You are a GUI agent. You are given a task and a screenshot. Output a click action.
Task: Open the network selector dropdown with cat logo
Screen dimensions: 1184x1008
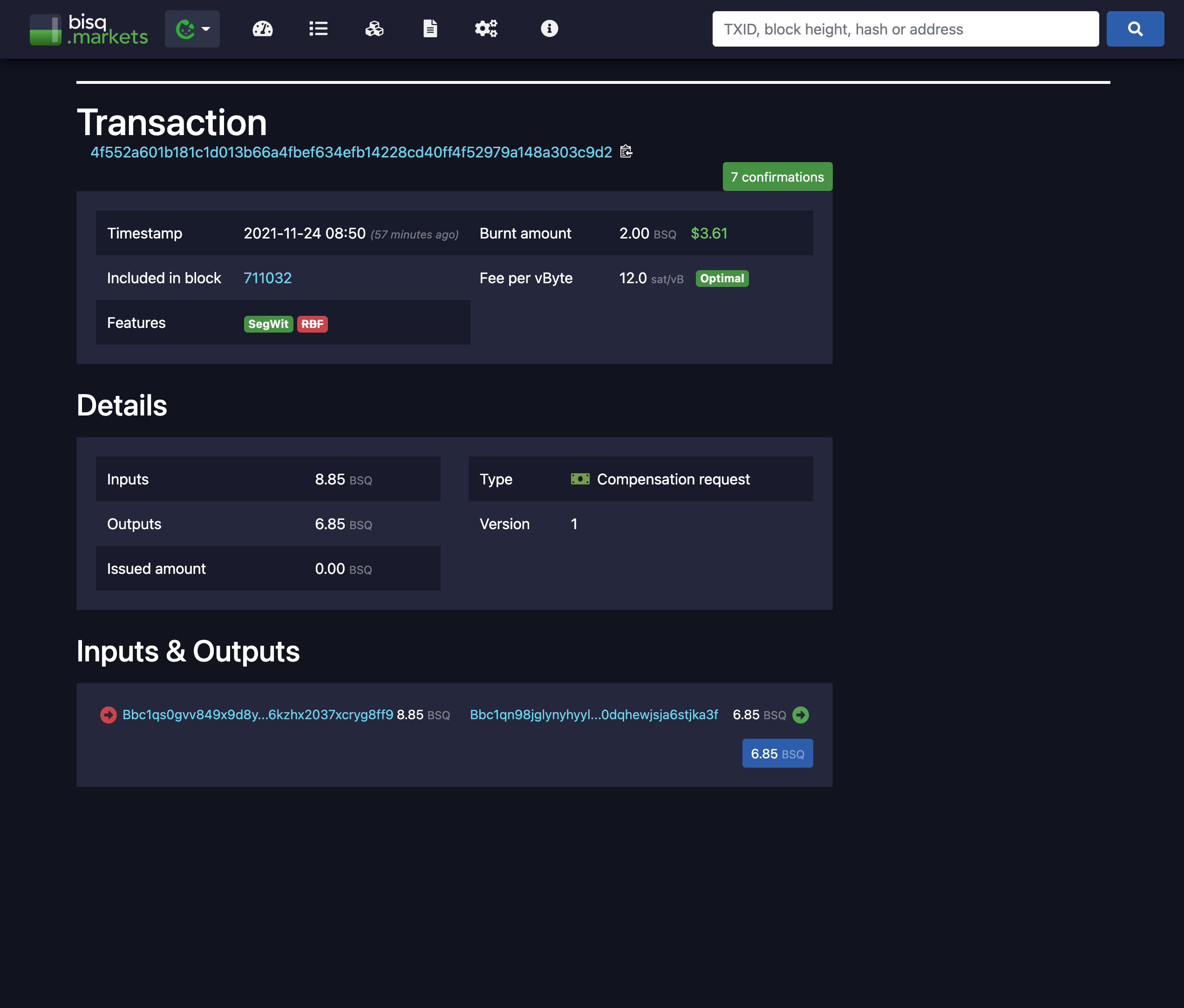click(x=192, y=28)
